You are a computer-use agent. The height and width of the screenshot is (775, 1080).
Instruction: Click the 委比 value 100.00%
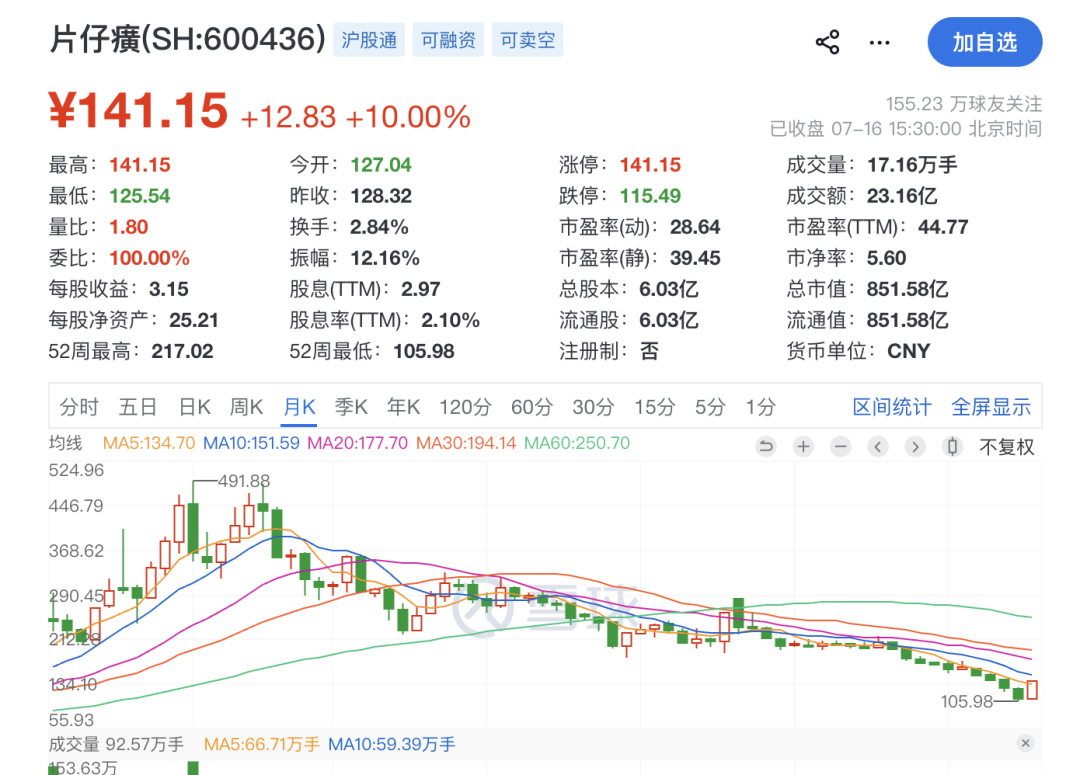click(x=149, y=258)
